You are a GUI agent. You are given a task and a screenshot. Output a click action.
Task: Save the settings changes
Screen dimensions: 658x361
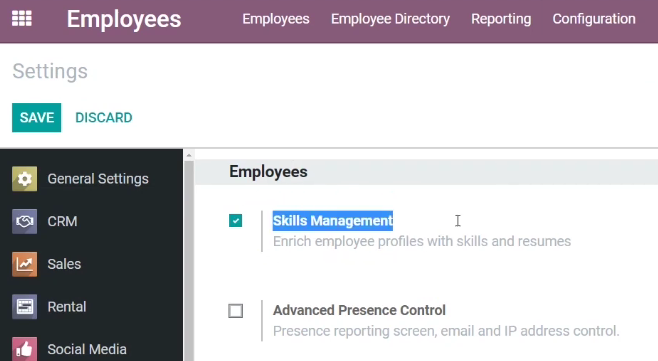point(37,118)
